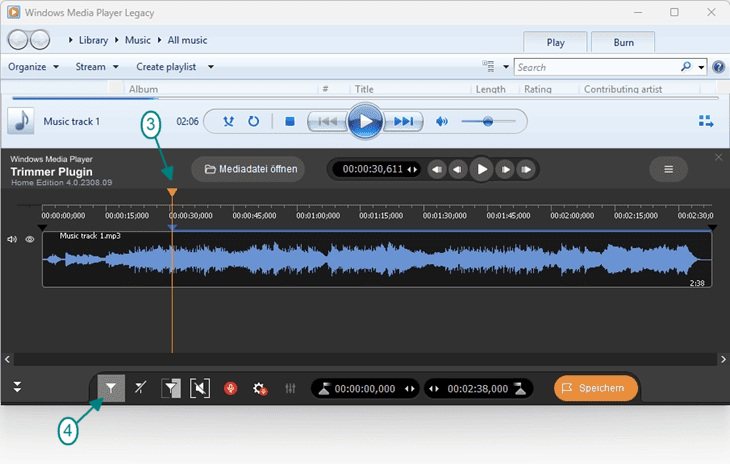The height and width of the screenshot is (464, 730).
Task: Click arrows stepper before end time 00:02:38,000
Action: point(434,389)
